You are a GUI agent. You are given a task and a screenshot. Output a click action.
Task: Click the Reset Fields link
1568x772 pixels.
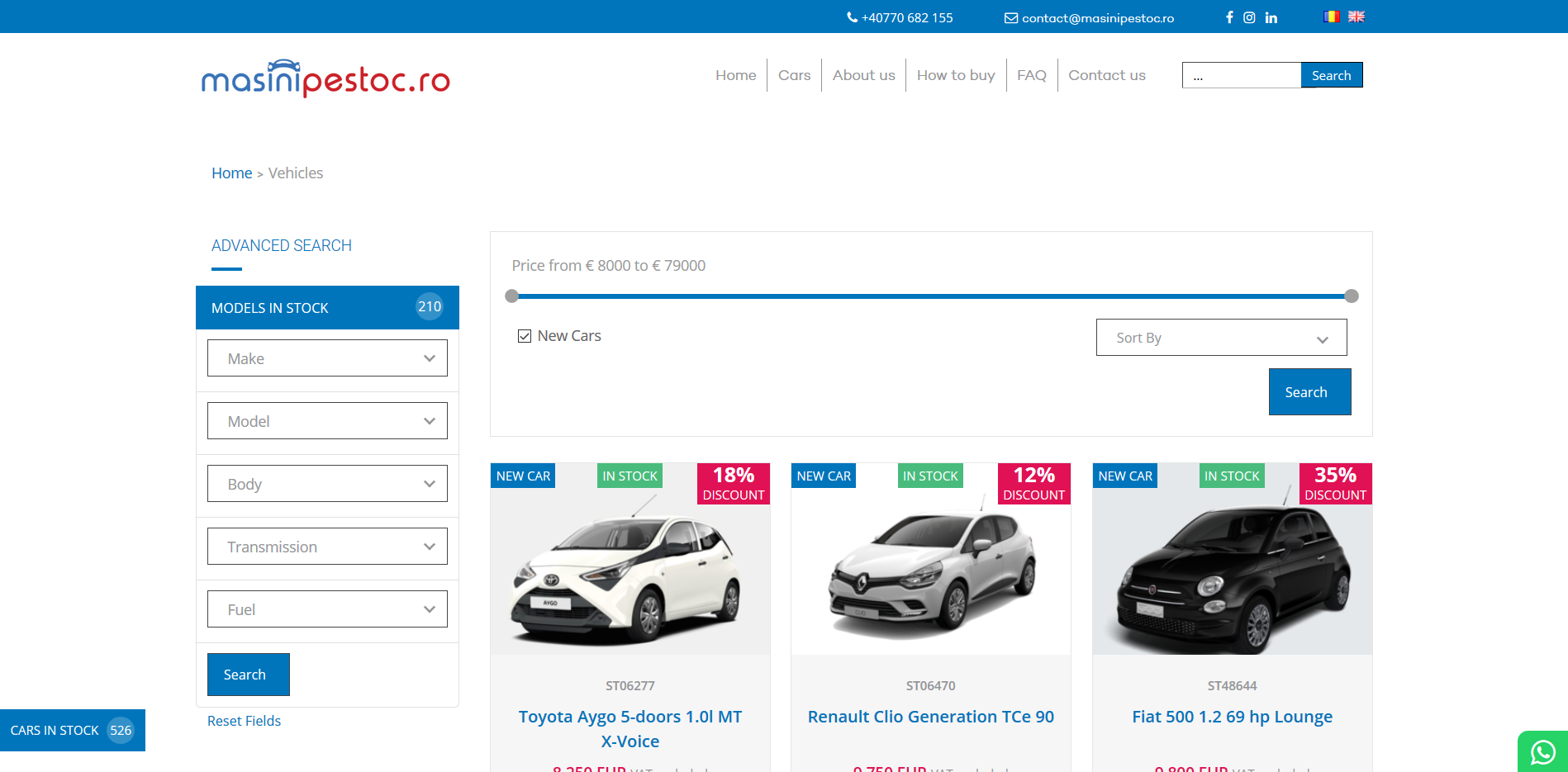(x=244, y=721)
